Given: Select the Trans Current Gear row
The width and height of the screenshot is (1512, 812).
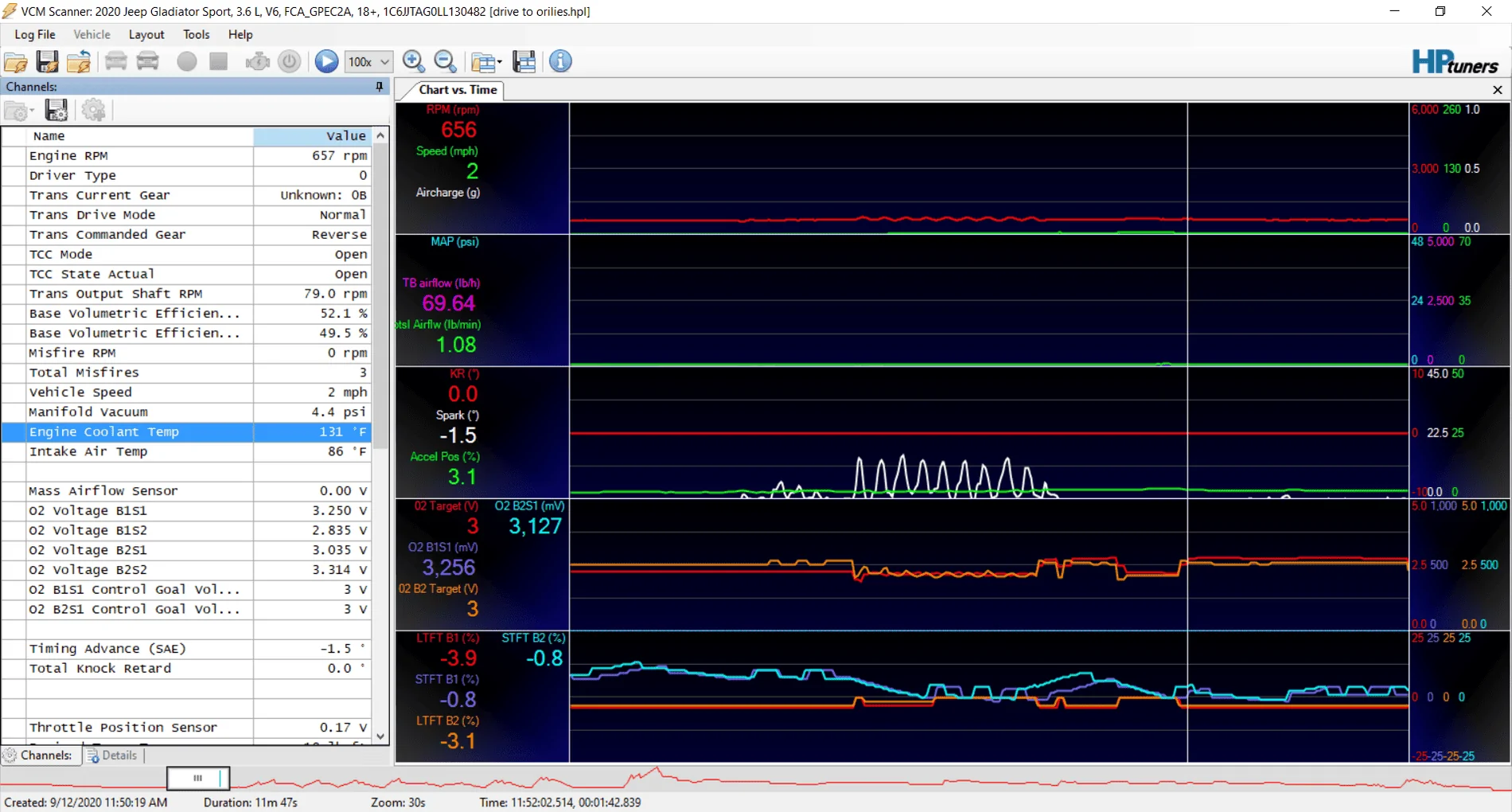Looking at the screenshot, I should coord(187,195).
